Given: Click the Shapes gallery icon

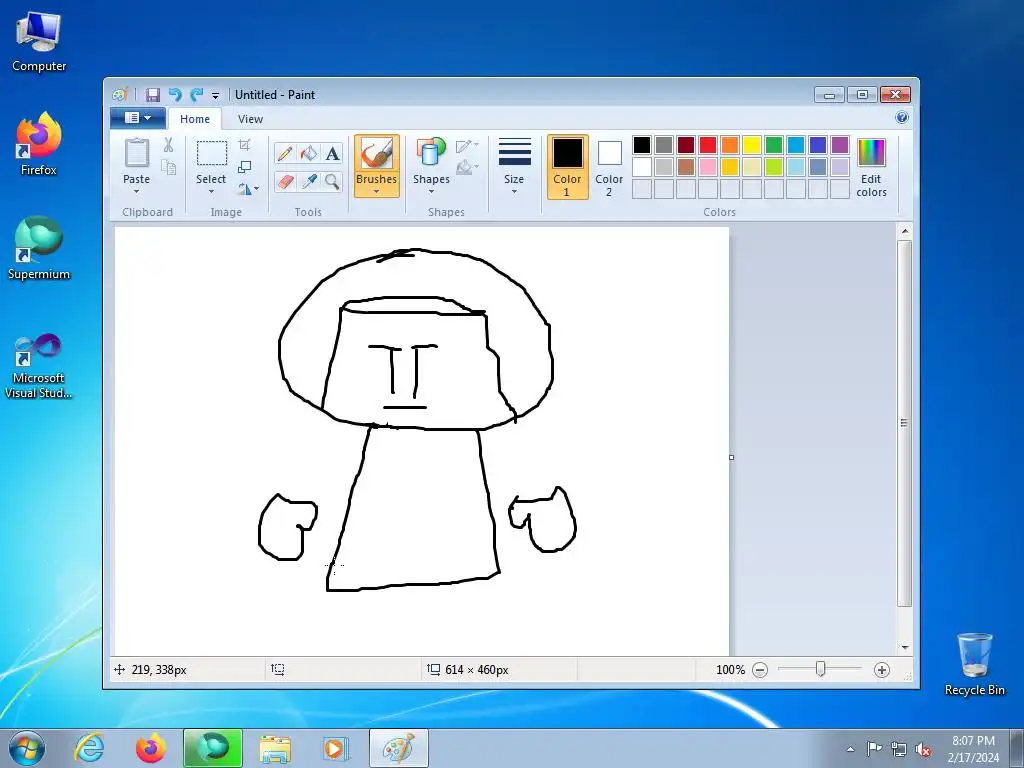Looking at the screenshot, I should coord(431,153).
